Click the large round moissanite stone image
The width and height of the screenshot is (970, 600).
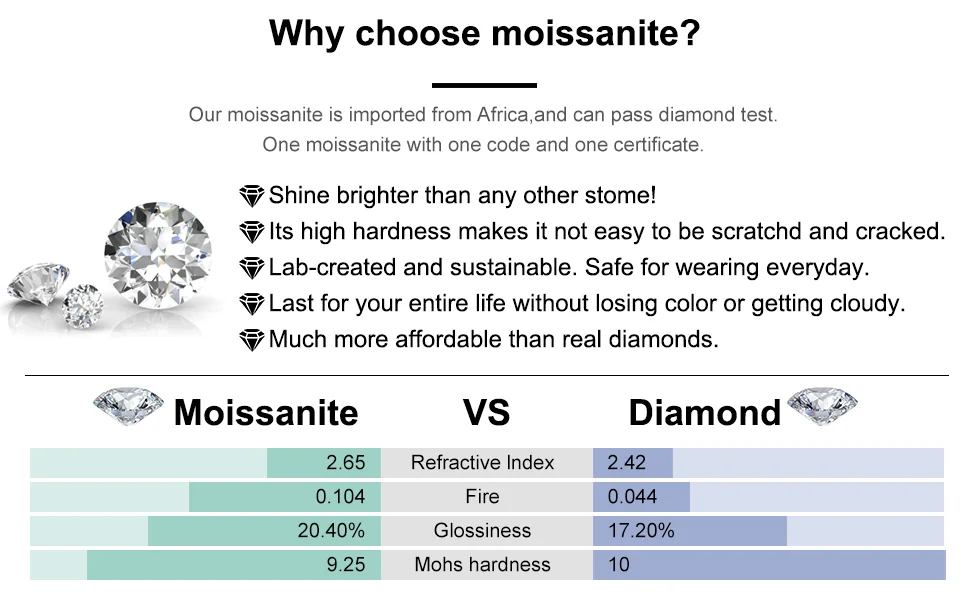[158, 254]
